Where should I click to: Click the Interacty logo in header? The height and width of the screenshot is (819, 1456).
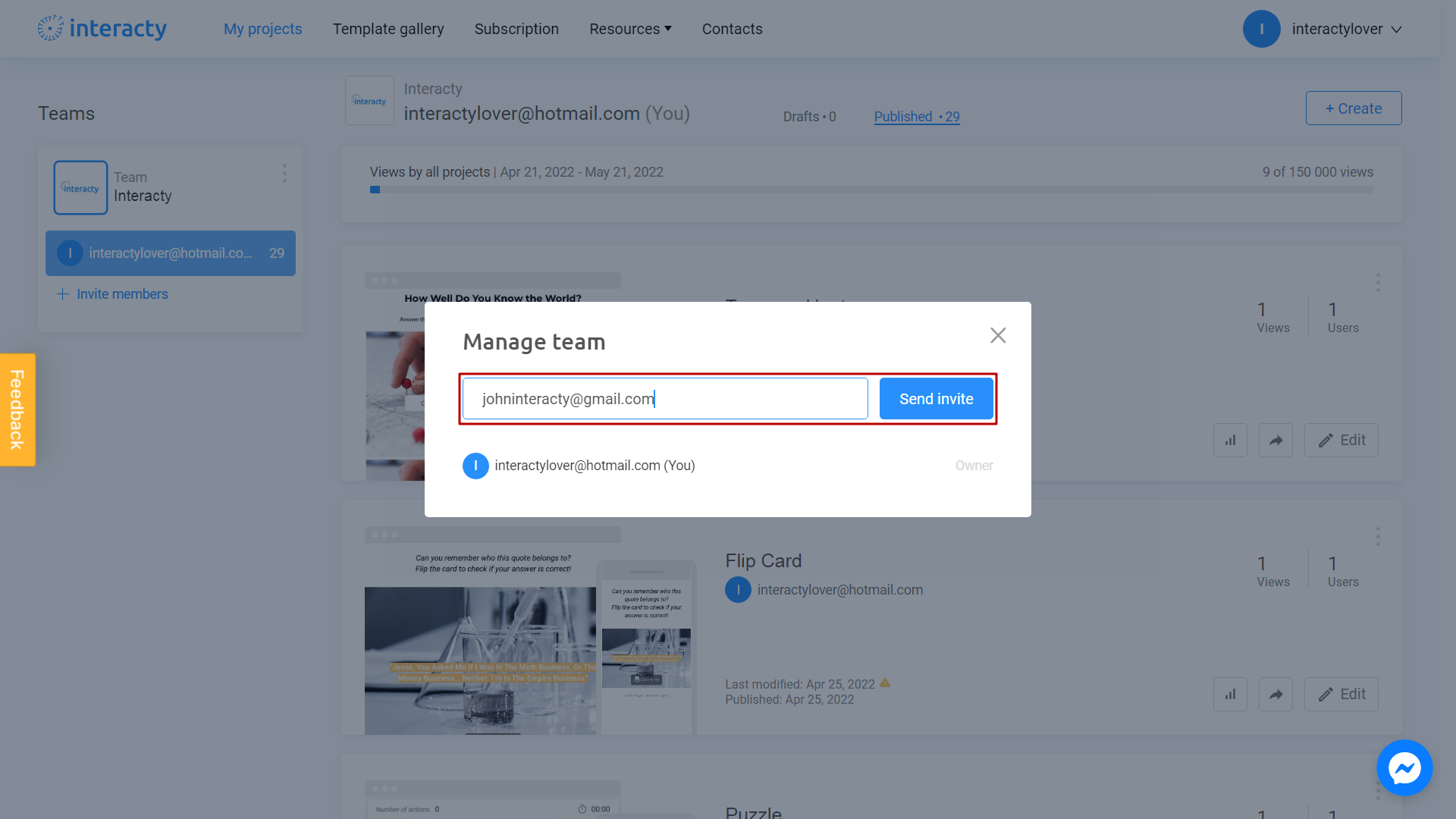(102, 29)
